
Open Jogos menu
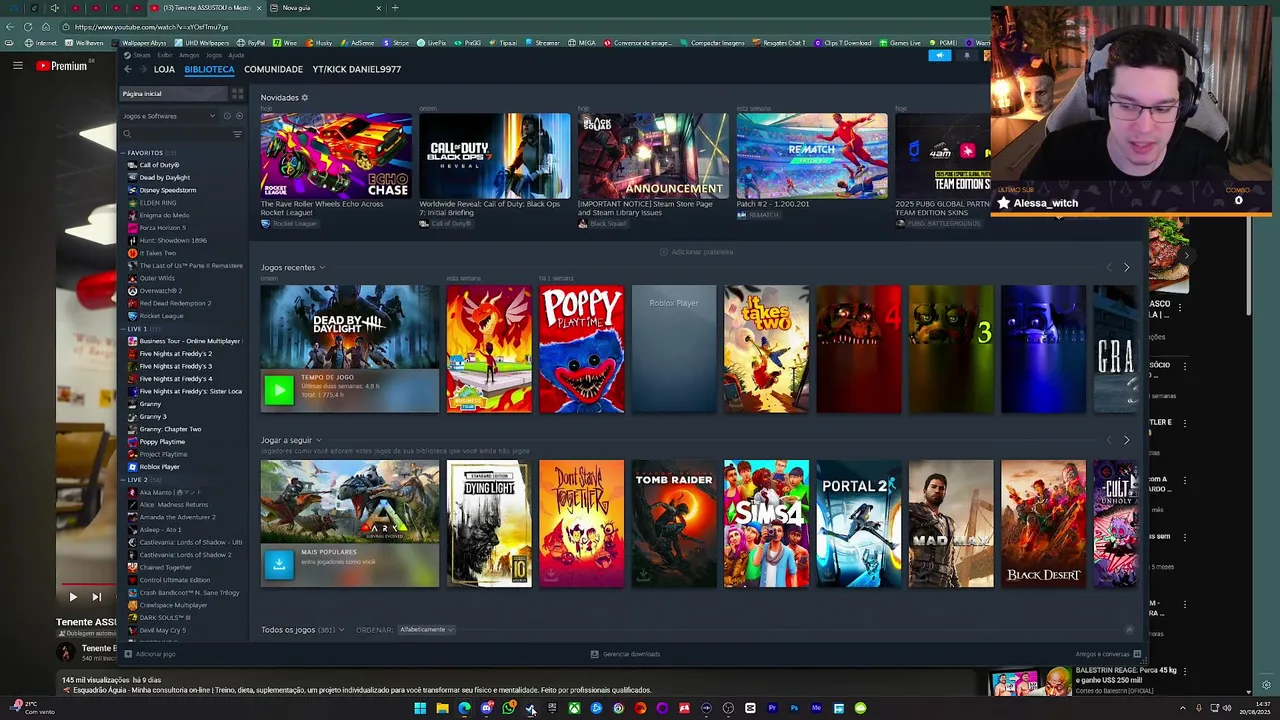(214, 55)
